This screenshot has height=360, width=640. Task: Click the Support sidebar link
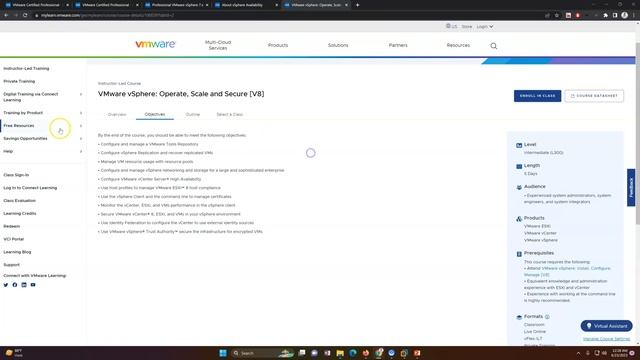[x=11, y=265]
